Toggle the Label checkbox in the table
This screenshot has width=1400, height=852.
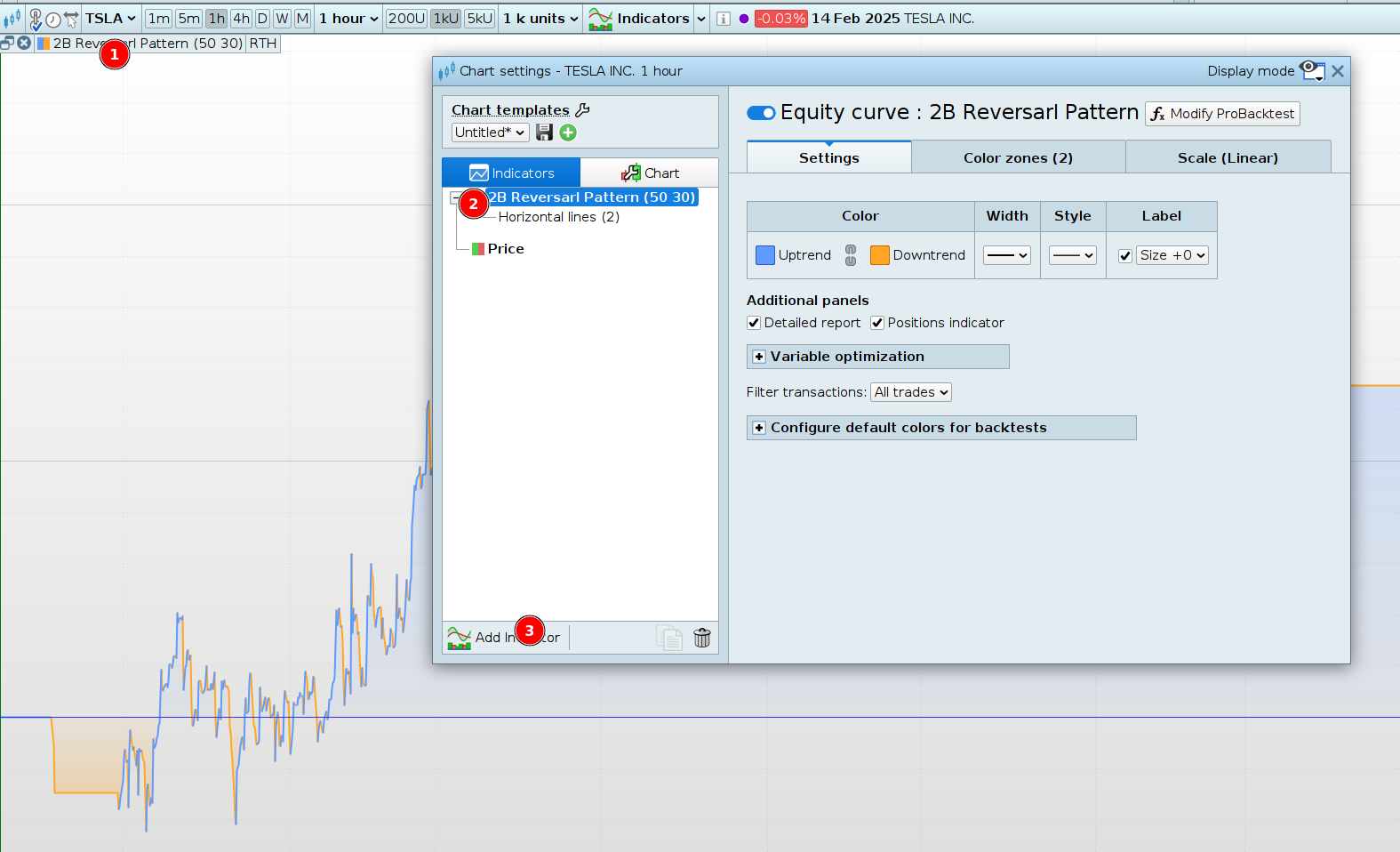tap(1125, 256)
